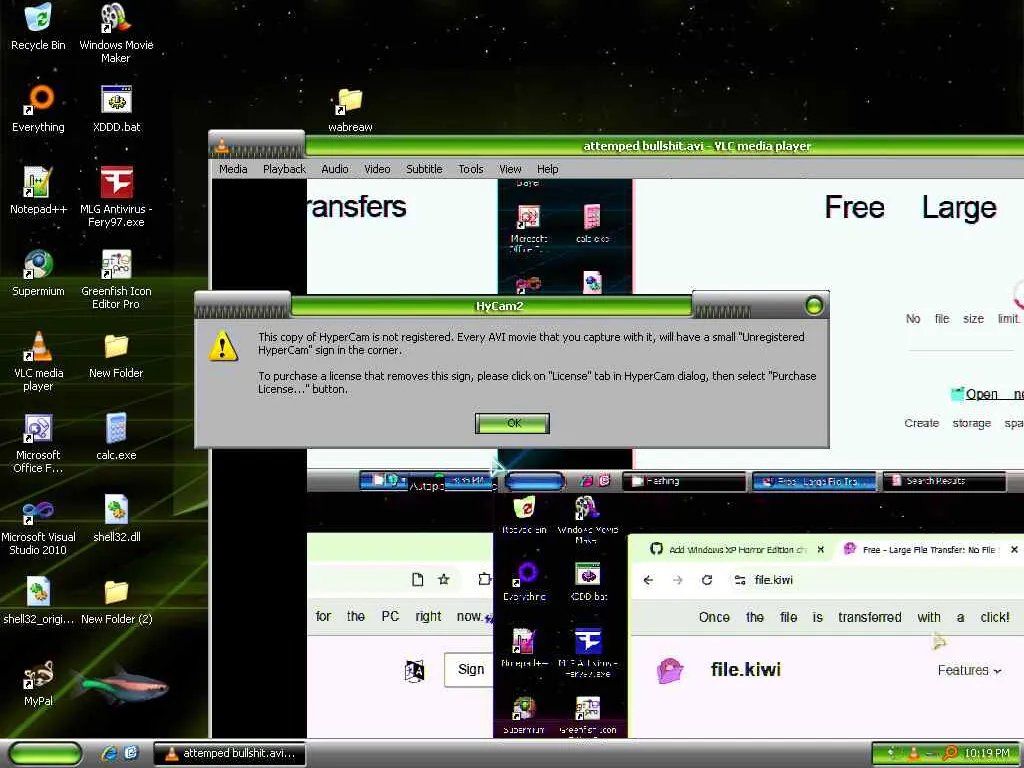Open the wabreaw folder shortcut
Image resolution: width=1024 pixels, height=768 pixels.
[350, 108]
